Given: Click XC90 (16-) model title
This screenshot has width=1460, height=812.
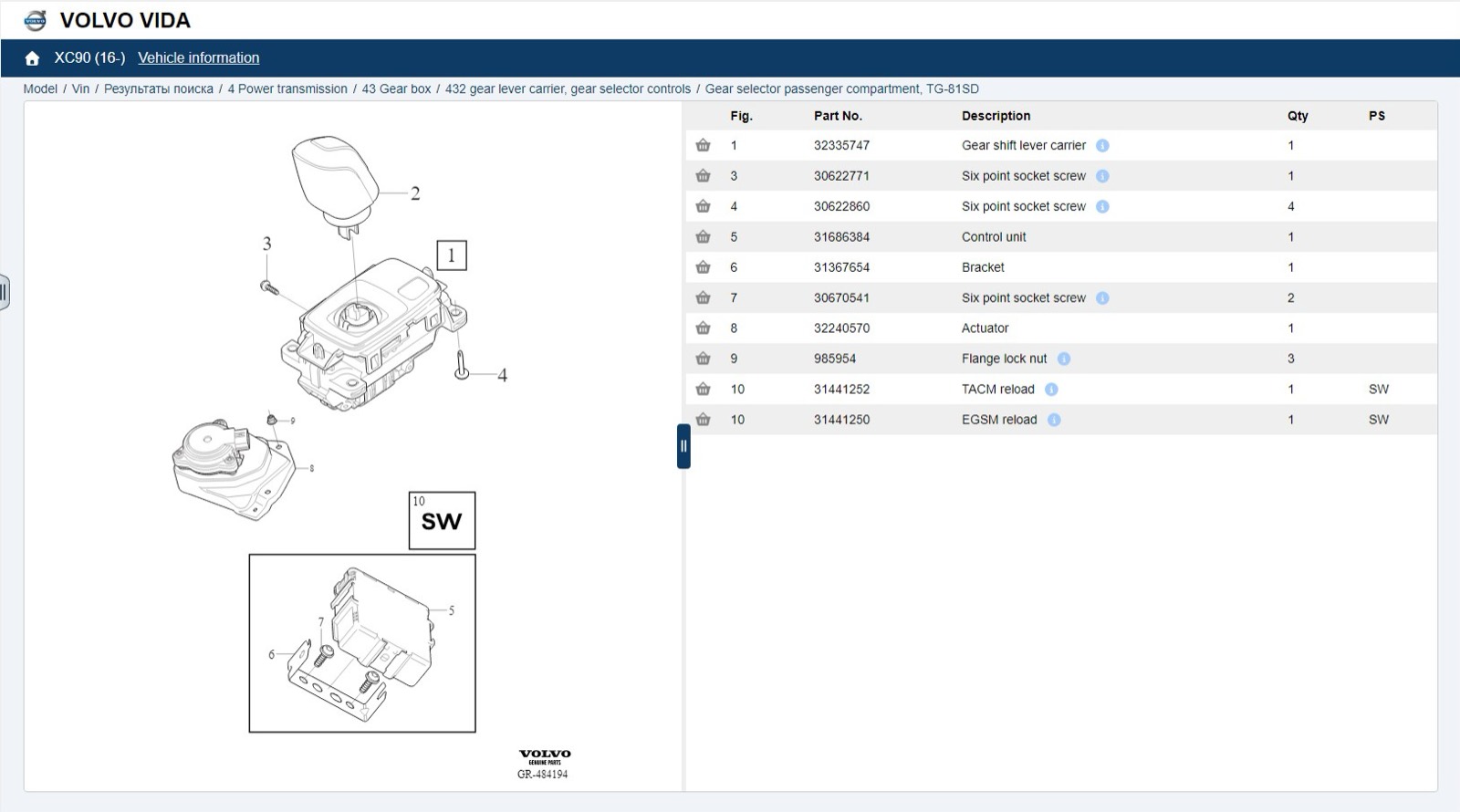Looking at the screenshot, I should [89, 57].
